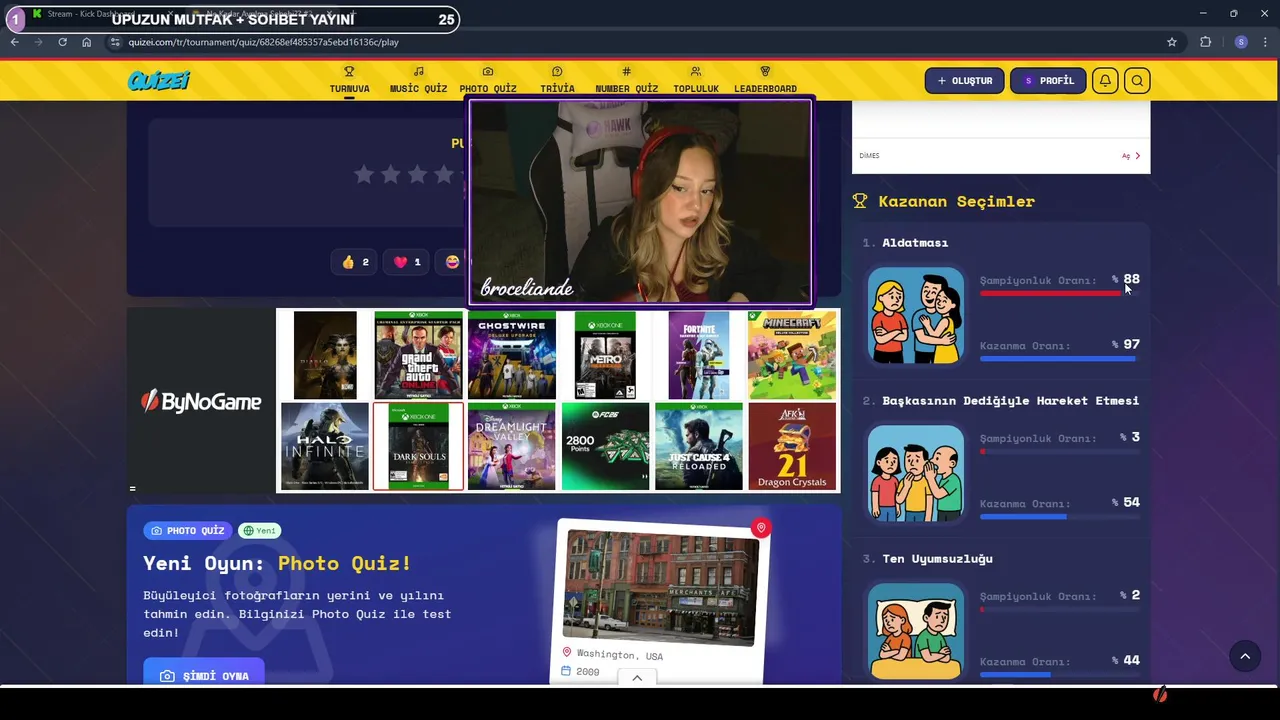Open the GTA Online game thumbnail

click(x=418, y=355)
